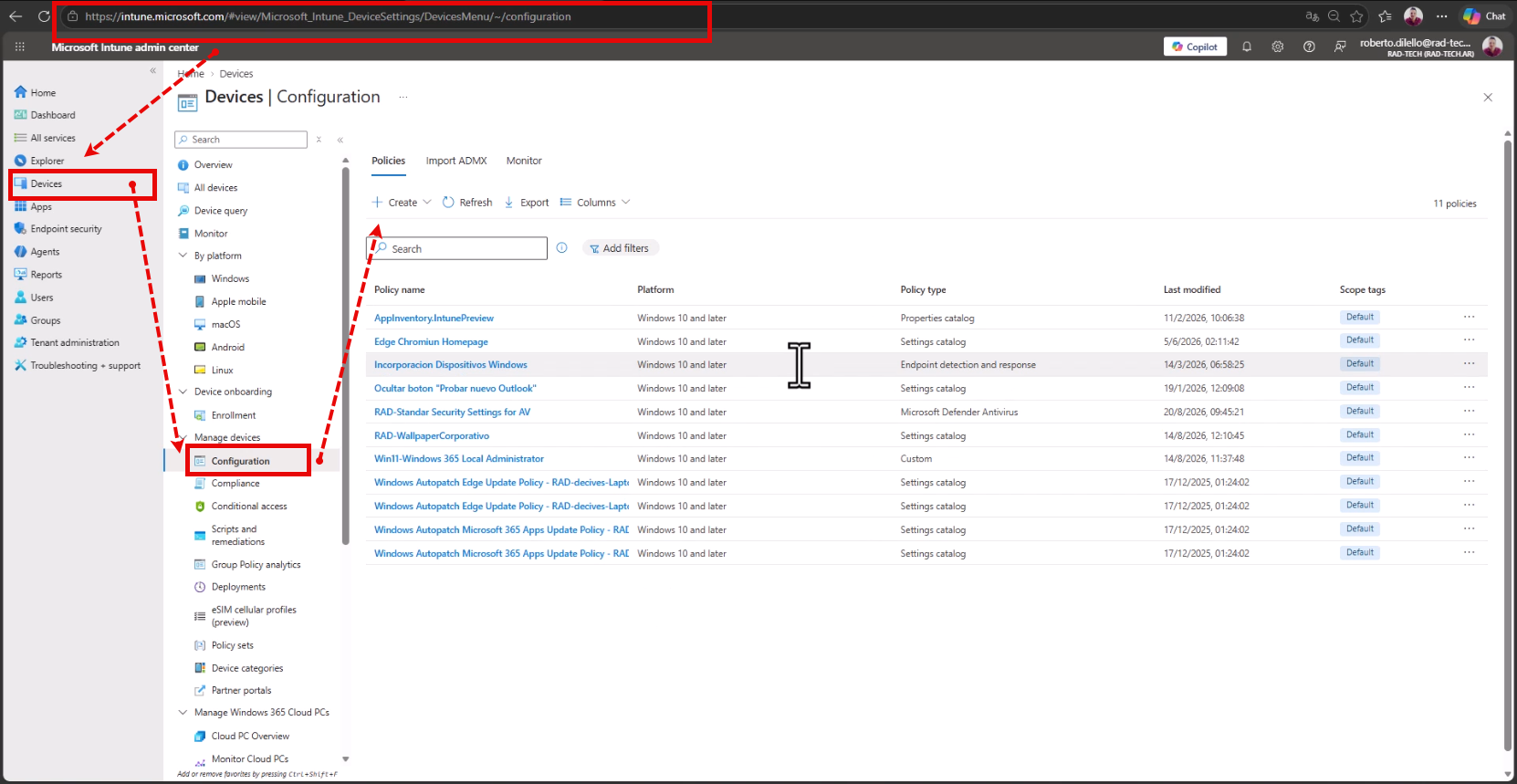Click the browser back arrow
1517x784 pixels.
tap(16, 16)
